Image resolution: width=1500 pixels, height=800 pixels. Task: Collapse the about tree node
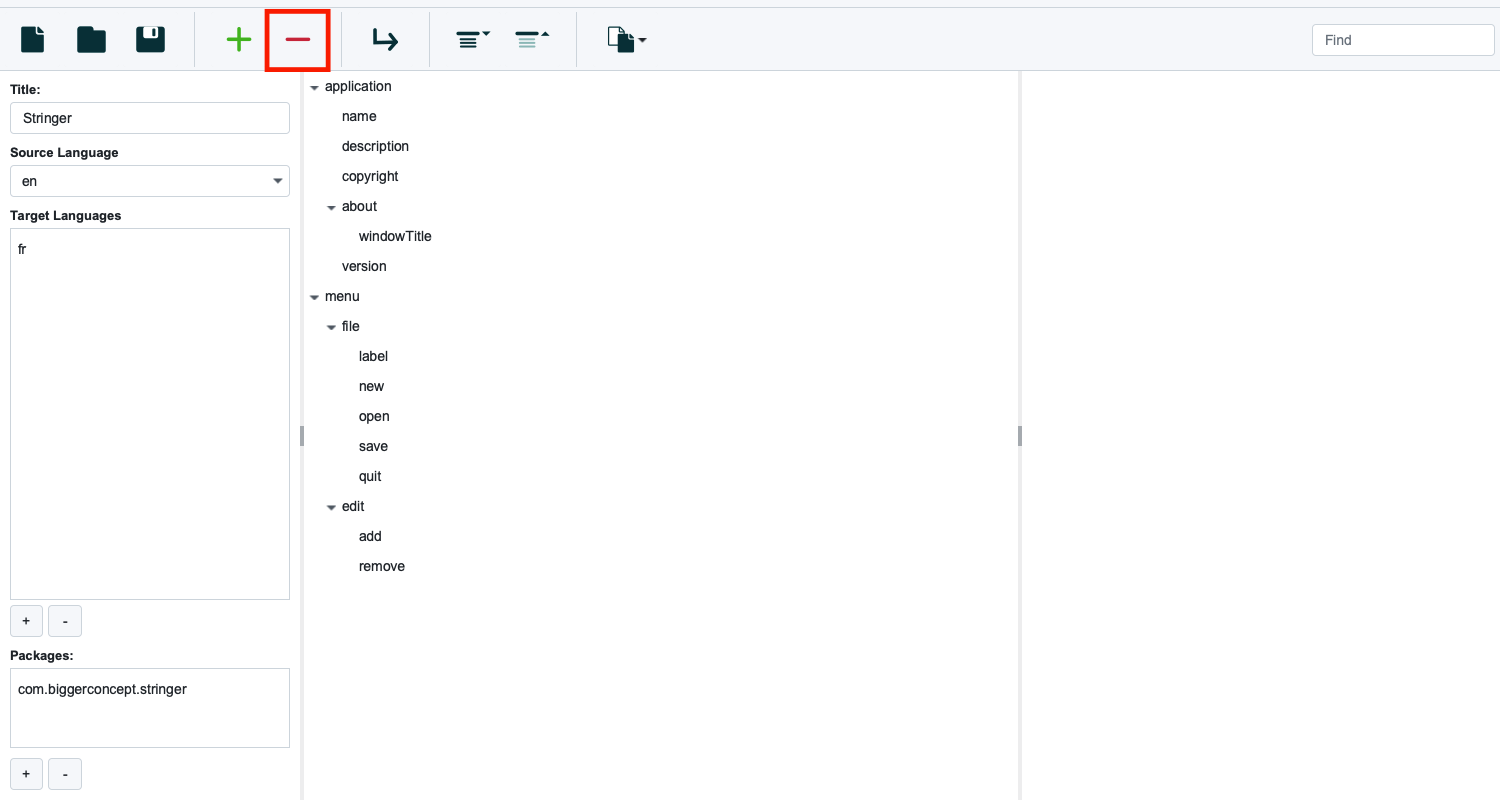tap(331, 207)
